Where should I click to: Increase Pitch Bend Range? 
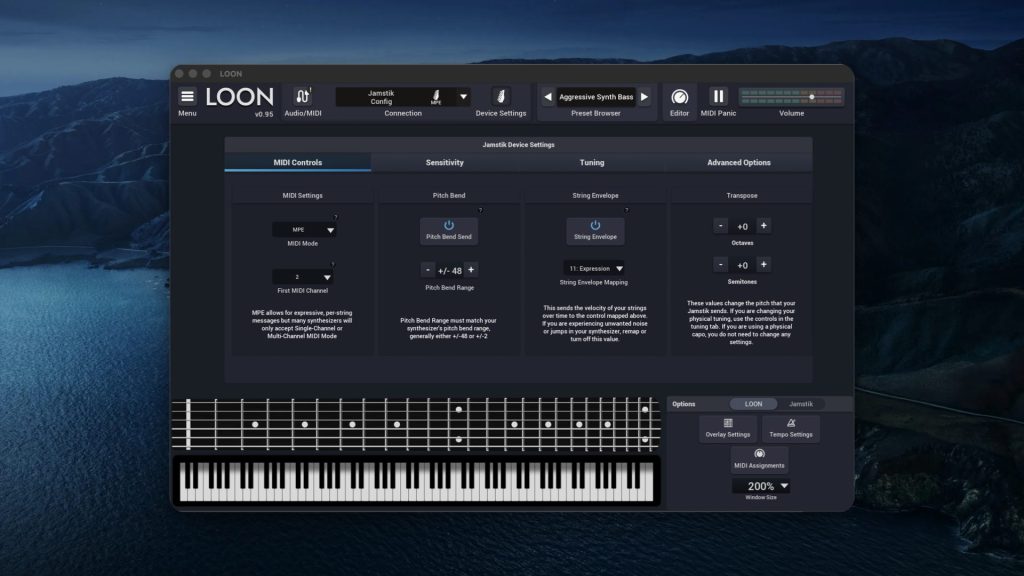[471, 270]
